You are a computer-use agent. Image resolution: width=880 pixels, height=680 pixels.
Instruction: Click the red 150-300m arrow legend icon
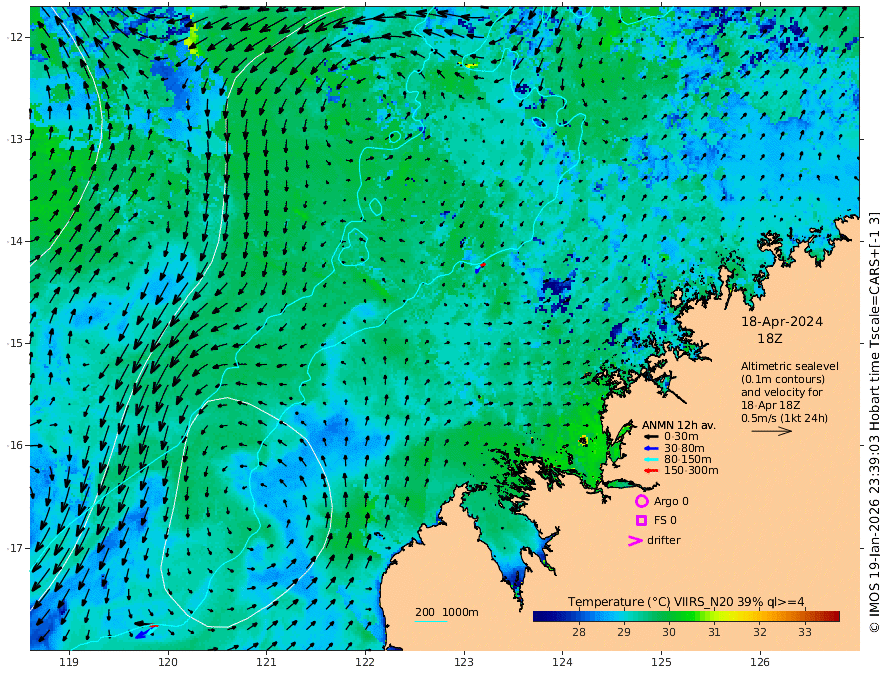coord(650,471)
